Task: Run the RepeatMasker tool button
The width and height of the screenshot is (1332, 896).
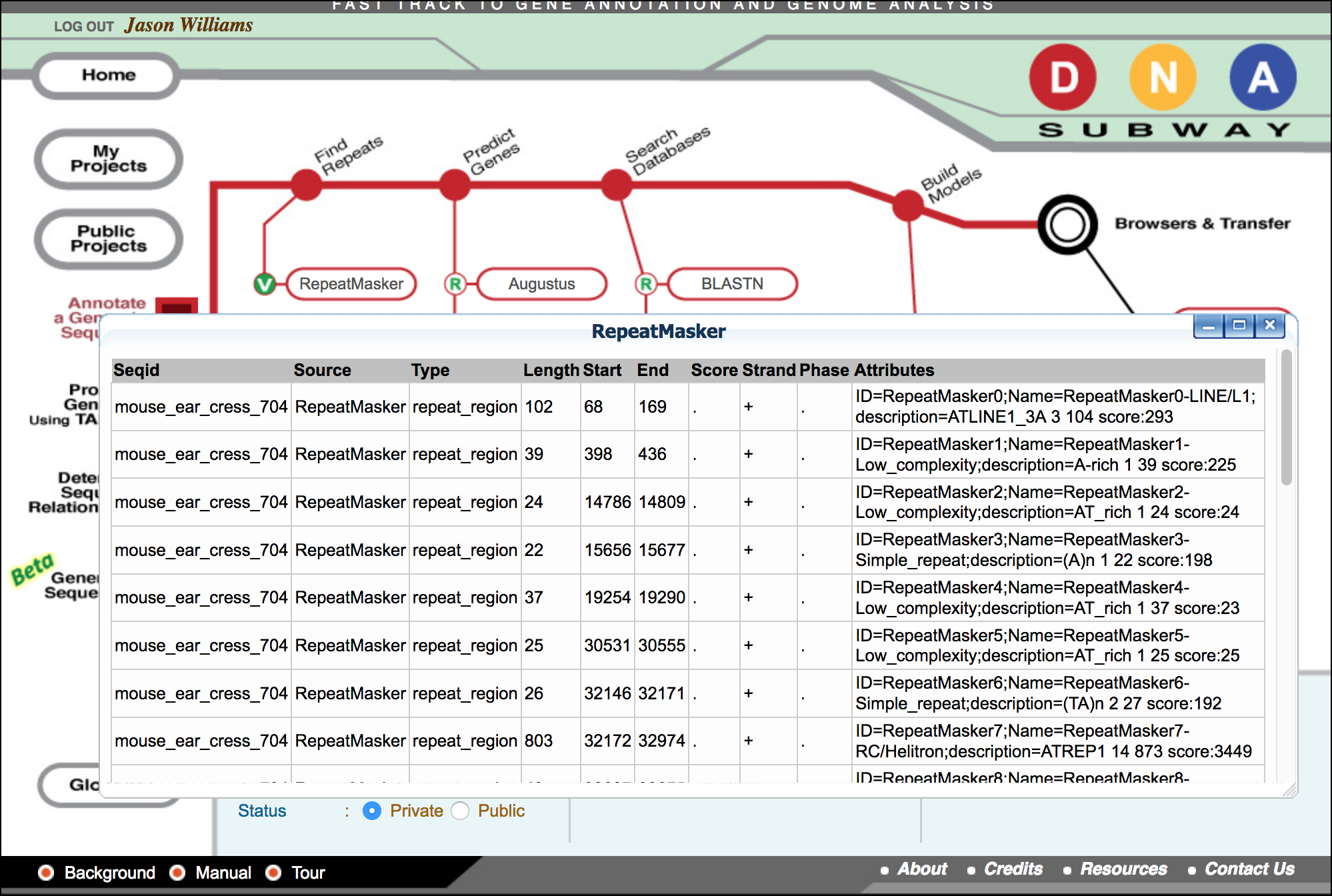Action: tap(351, 284)
